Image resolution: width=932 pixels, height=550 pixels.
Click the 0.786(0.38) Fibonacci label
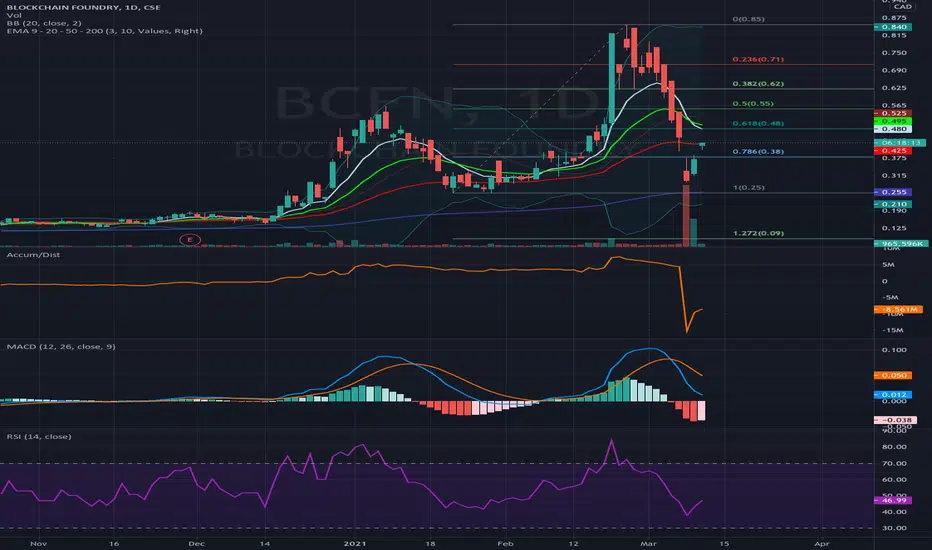click(758, 152)
